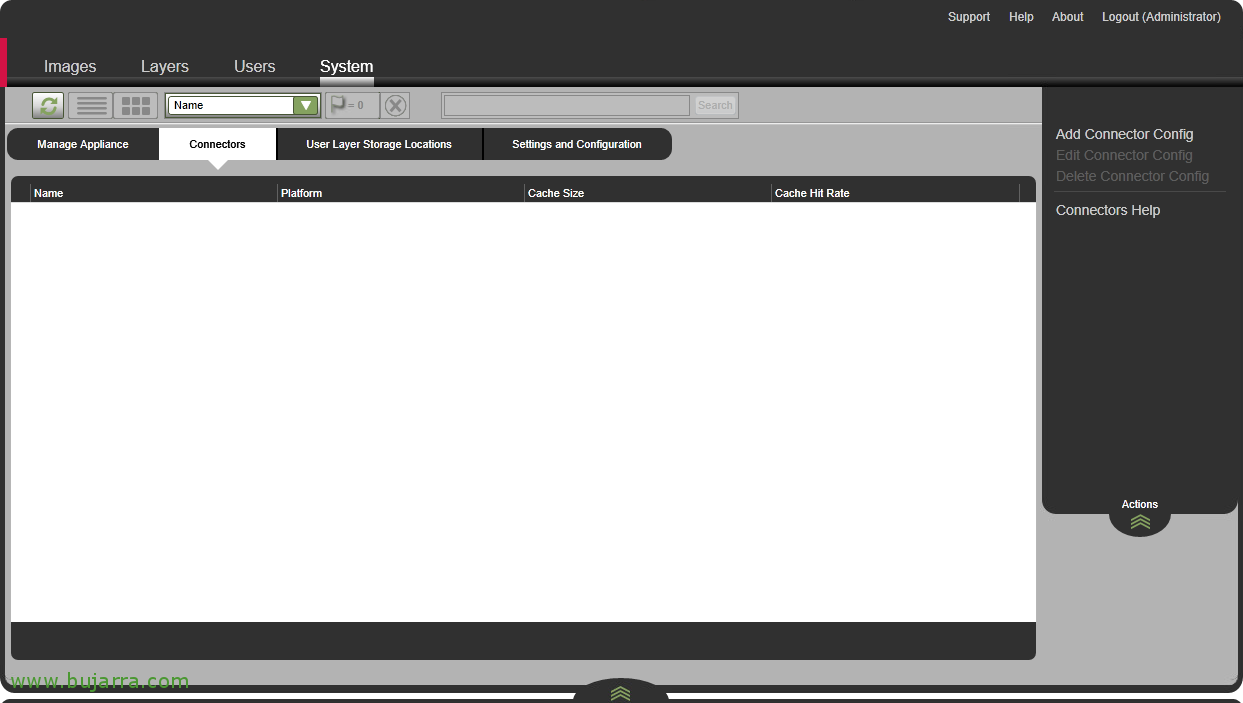This screenshot has height=703, width=1243.
Task: Open the Name sort dropdown
Action: tap(305, 105)
